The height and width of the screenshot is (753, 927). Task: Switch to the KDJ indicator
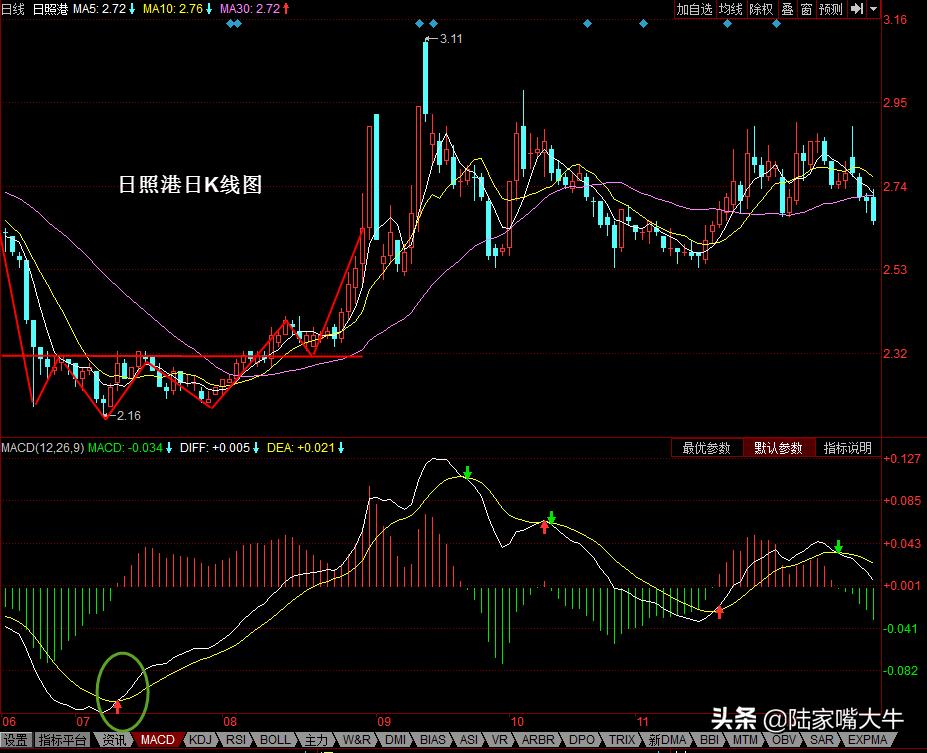200,740
